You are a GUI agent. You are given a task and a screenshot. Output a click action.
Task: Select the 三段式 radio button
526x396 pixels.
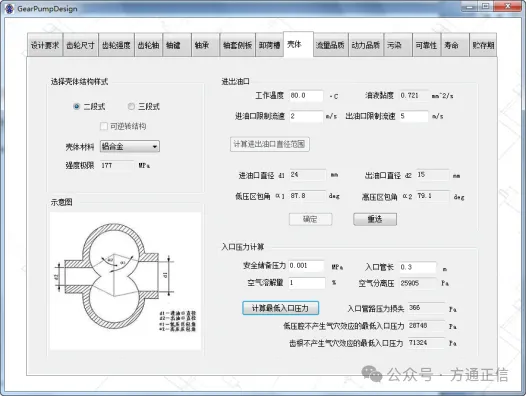pyautogui.click(x=131, y=106)
